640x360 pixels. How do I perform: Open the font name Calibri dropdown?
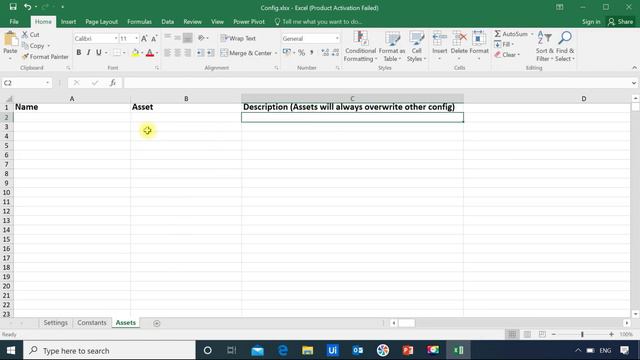[x=116, y=38]
